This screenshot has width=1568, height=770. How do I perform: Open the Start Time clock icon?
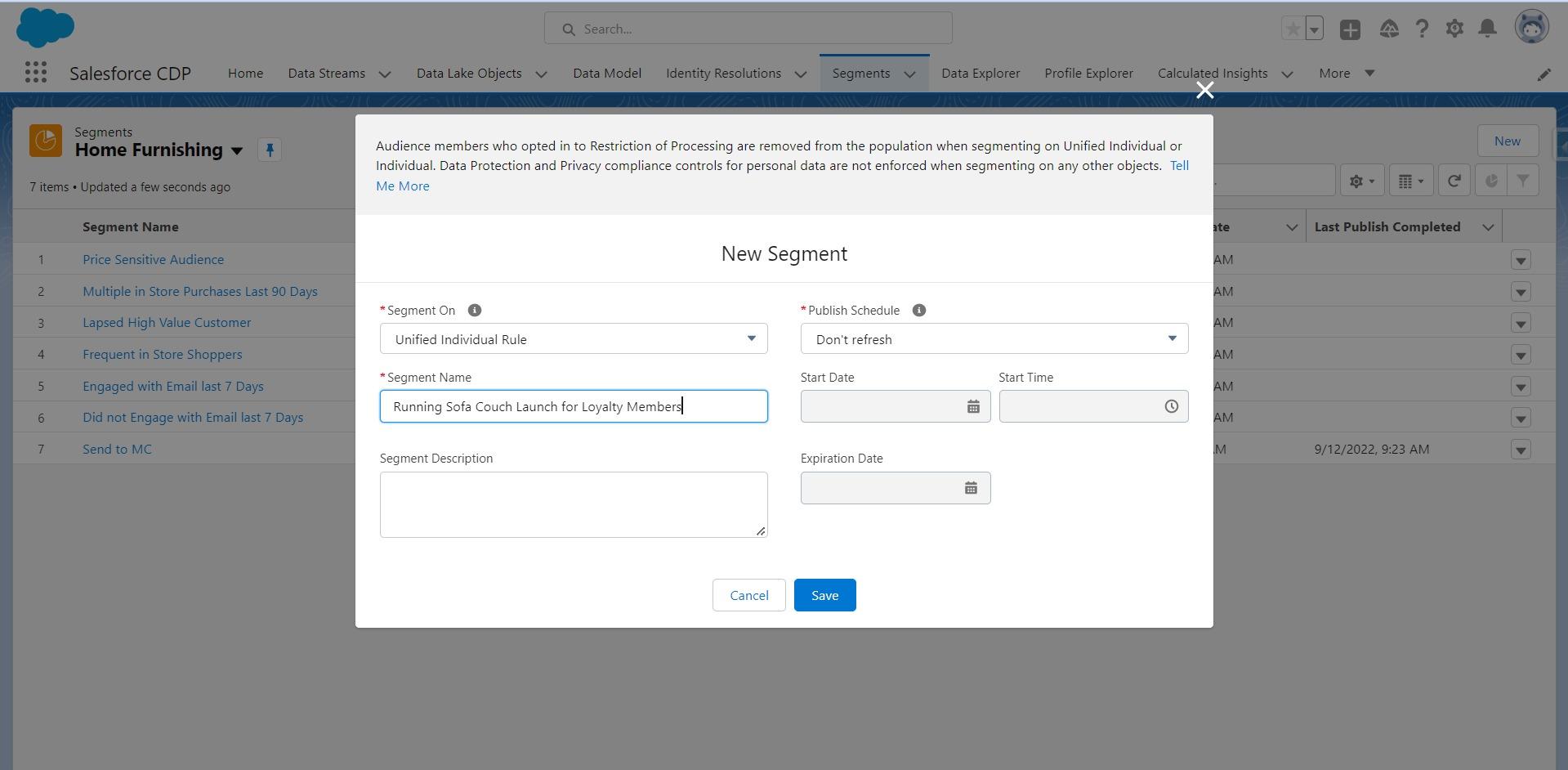pos(1171,406)
